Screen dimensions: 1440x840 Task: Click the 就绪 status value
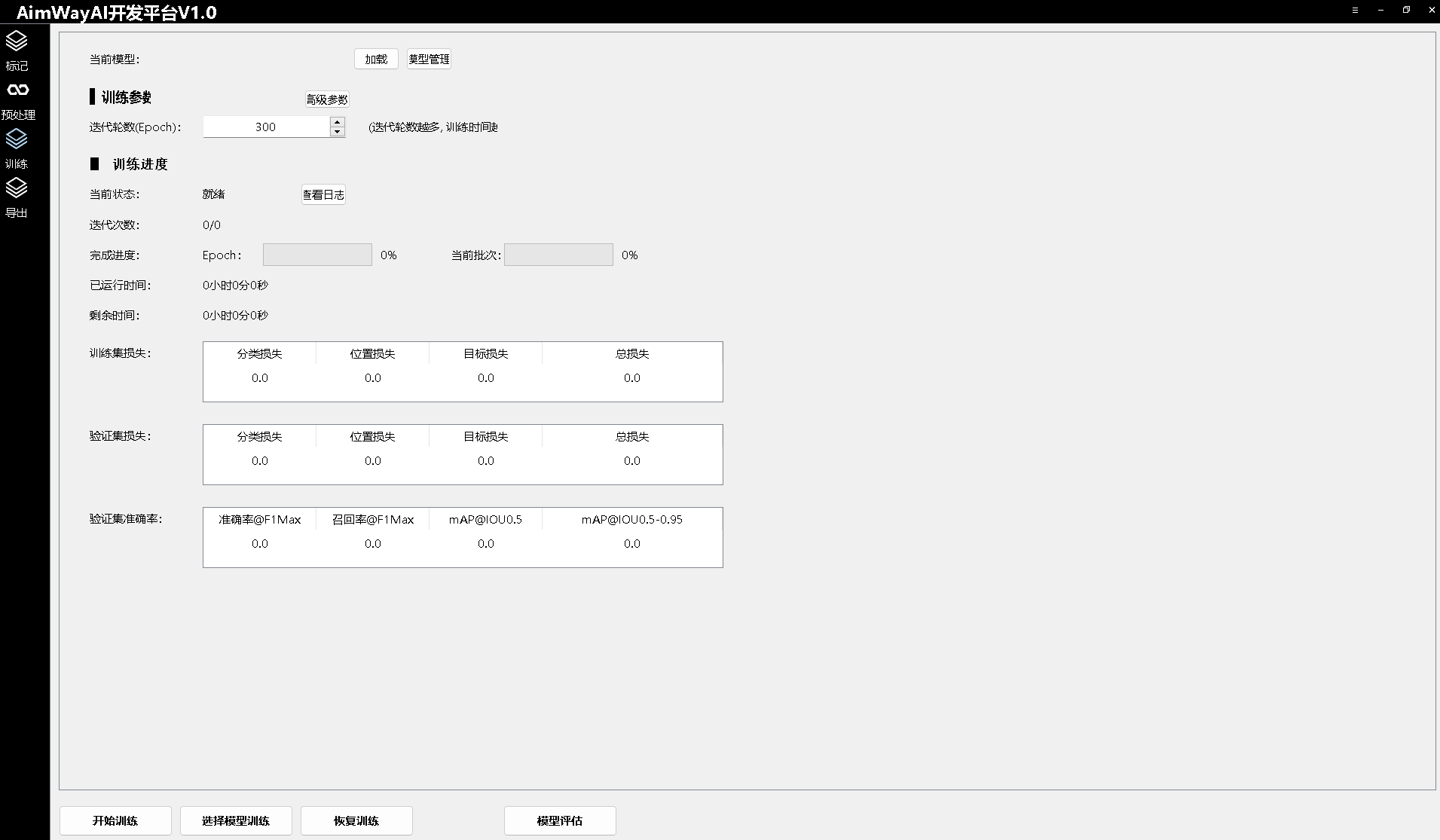click(214, 194)
